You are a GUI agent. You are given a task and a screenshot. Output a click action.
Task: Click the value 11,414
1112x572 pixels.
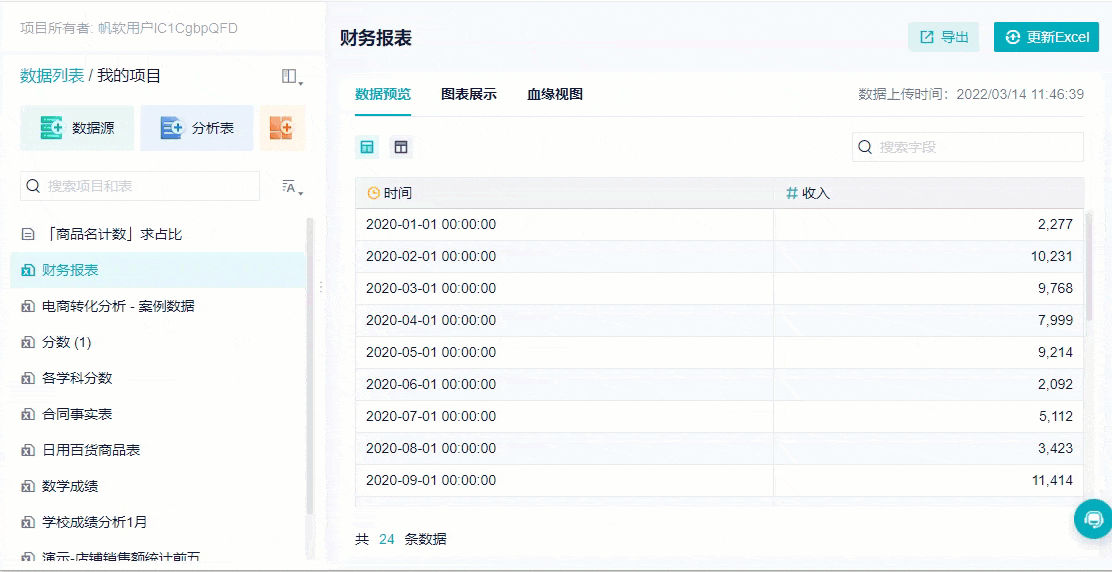pos(1052,480)
